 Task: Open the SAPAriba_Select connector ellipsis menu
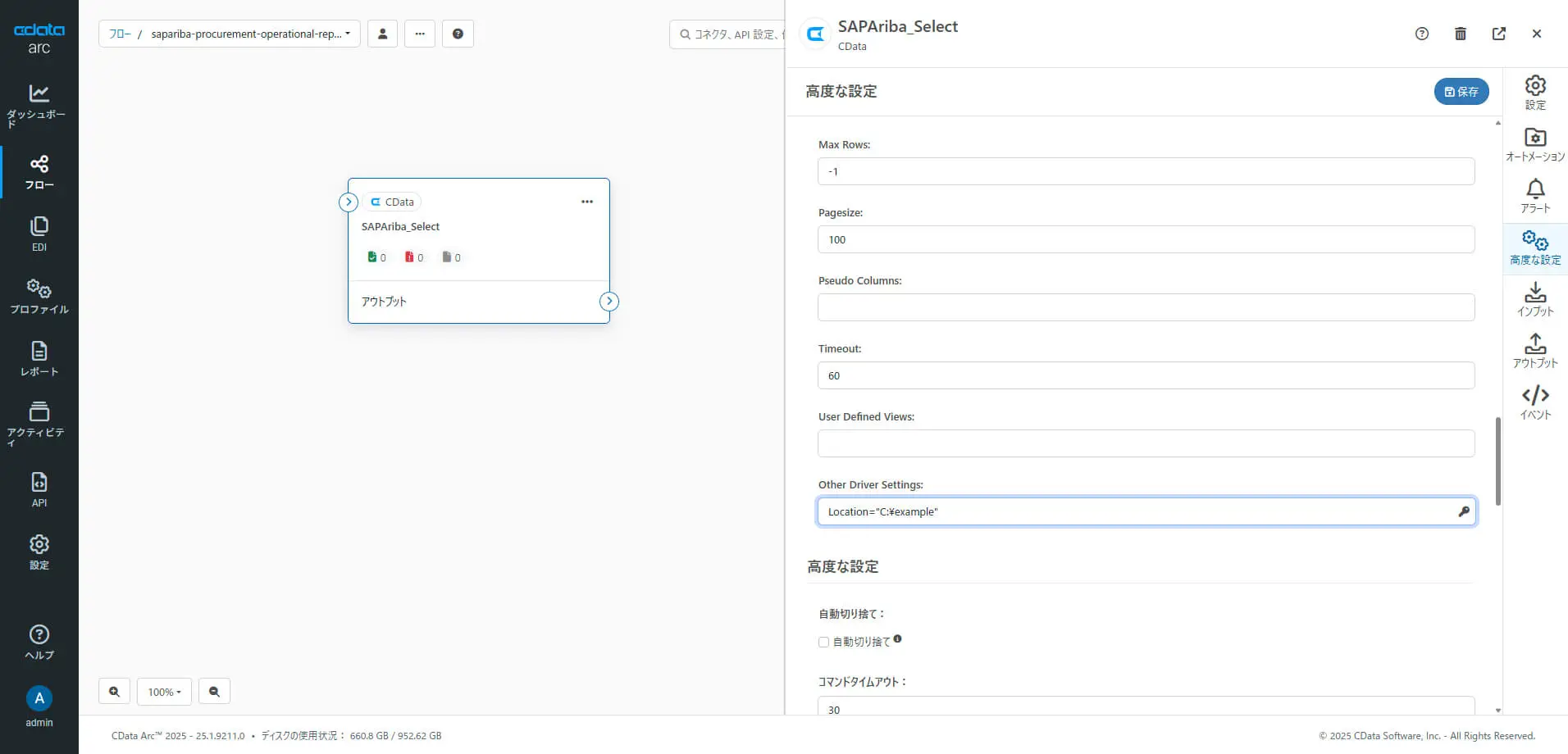(x=586, y=202)
